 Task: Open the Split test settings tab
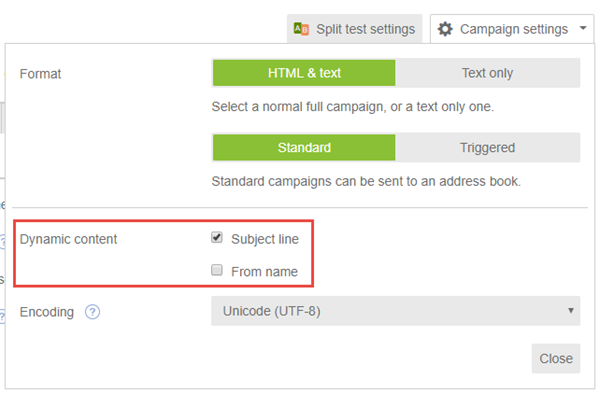tap(355, 29)
